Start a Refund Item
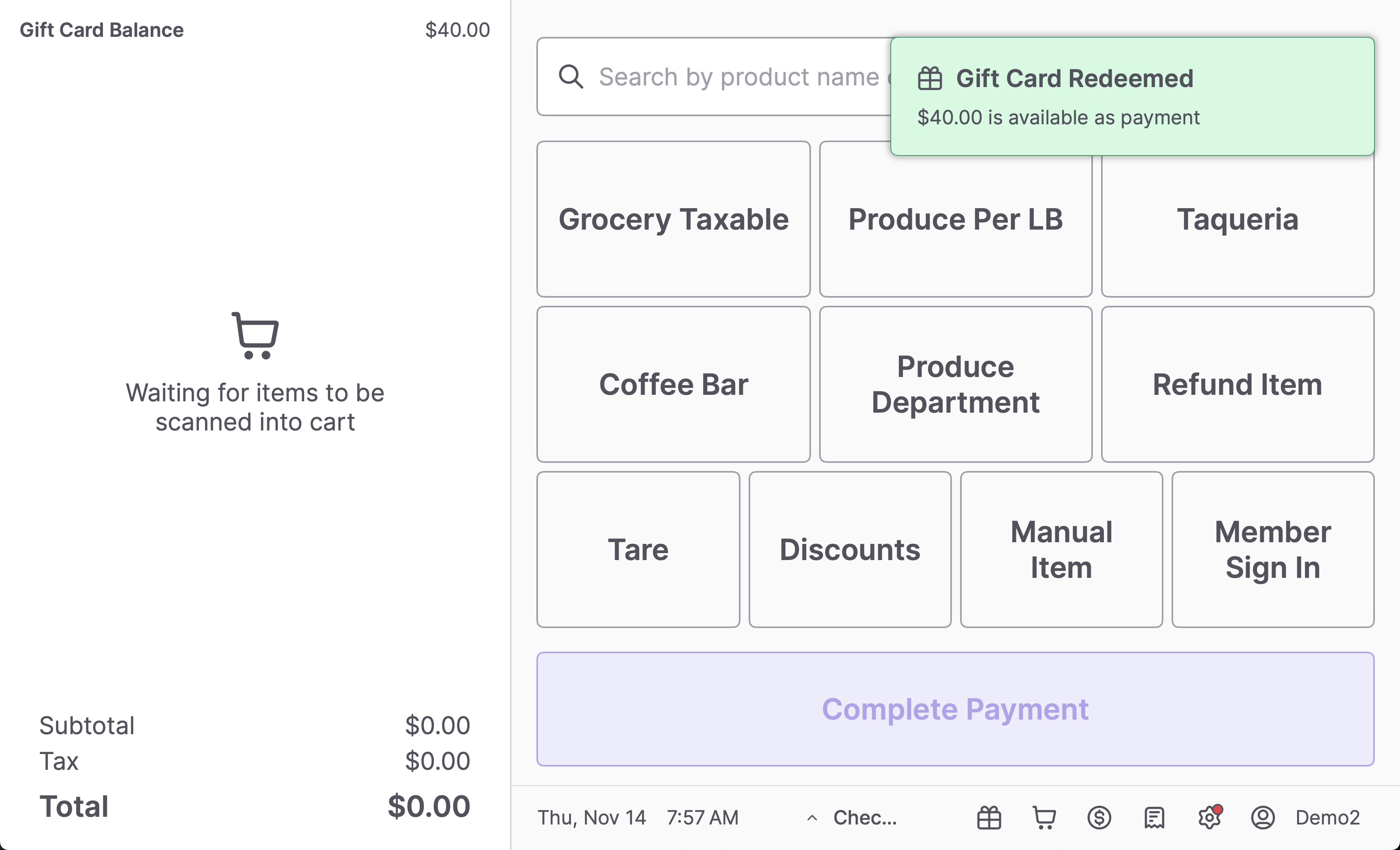The image size is (1400, 850). [x=1238, y=384]
